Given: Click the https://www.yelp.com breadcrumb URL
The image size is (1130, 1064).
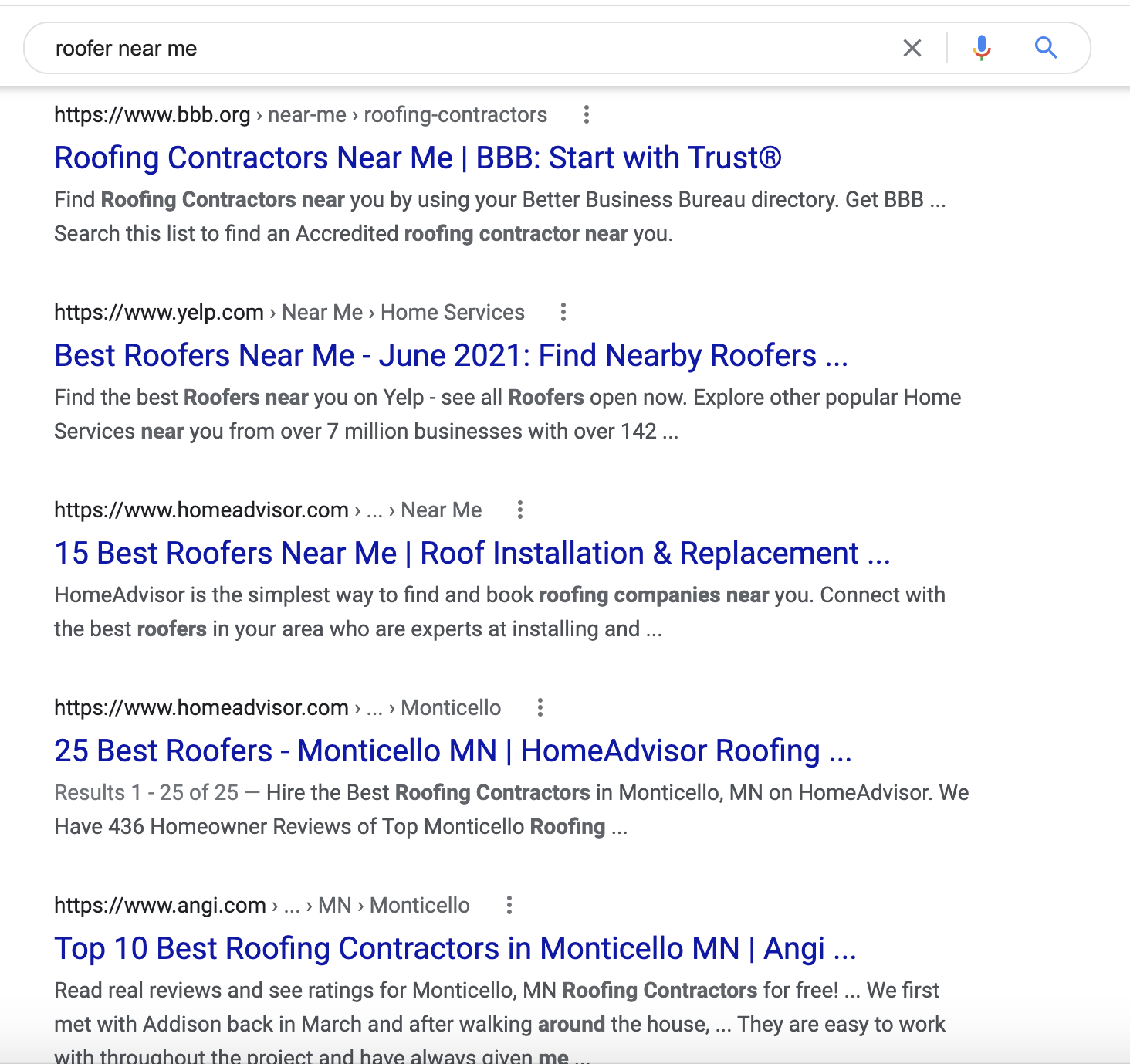Looking at the screenshot, I should click(x=289, y=312).
